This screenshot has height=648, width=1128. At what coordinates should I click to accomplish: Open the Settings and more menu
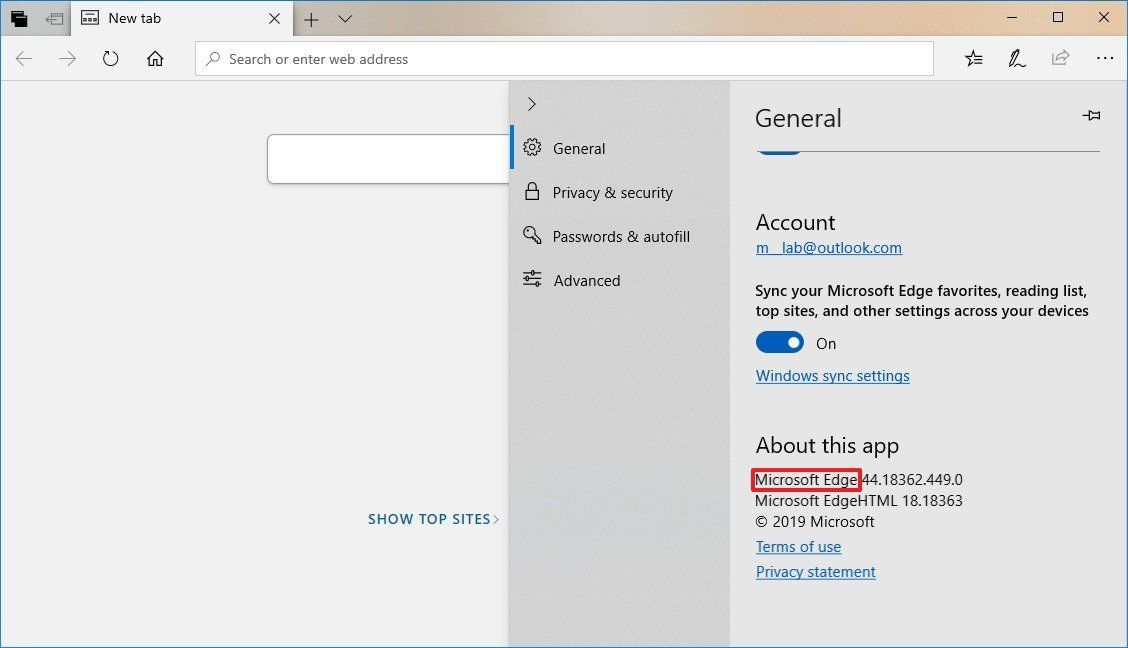click(x=1105, y=58)
